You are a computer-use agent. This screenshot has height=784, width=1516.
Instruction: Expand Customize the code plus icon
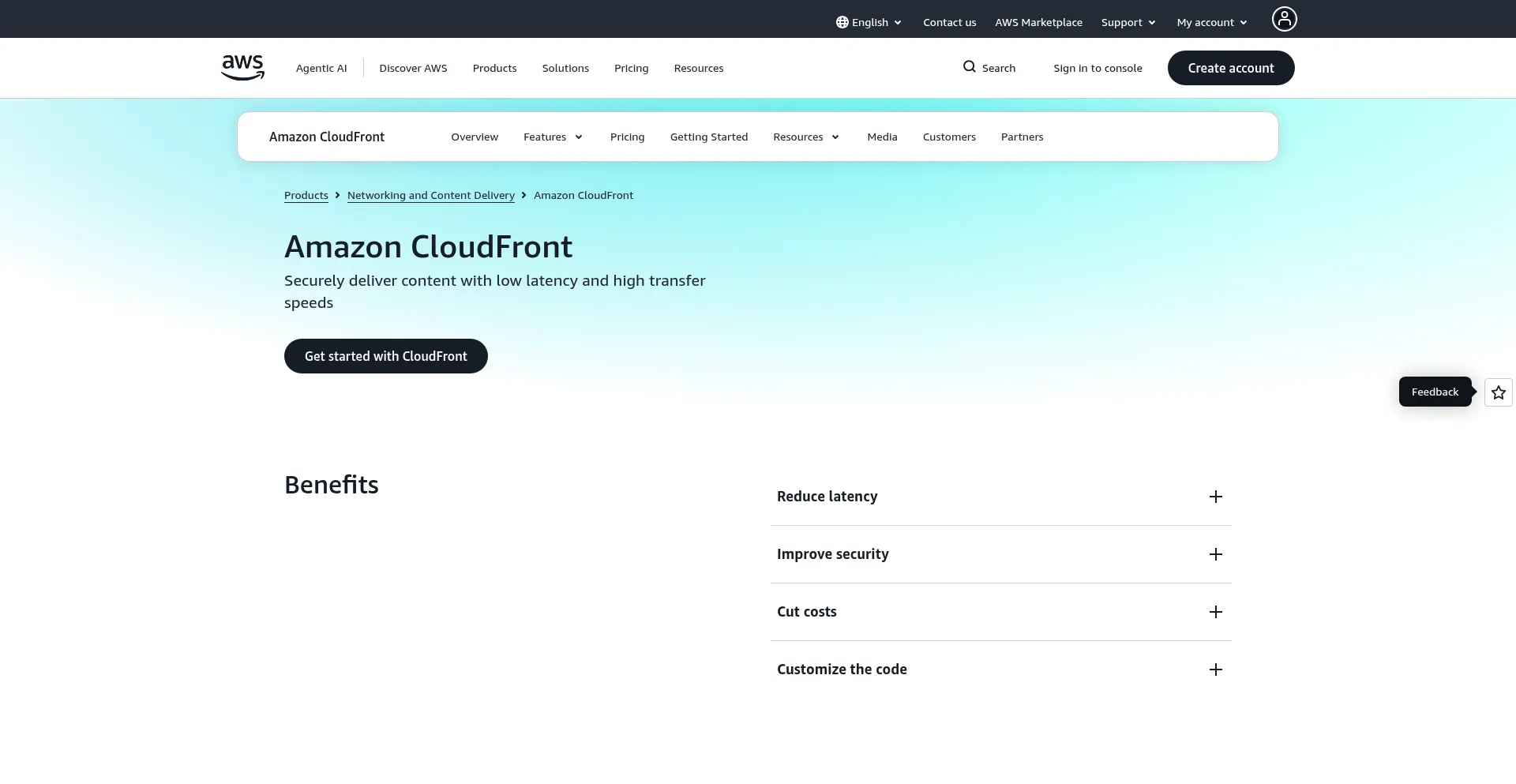coord(1216,670)
